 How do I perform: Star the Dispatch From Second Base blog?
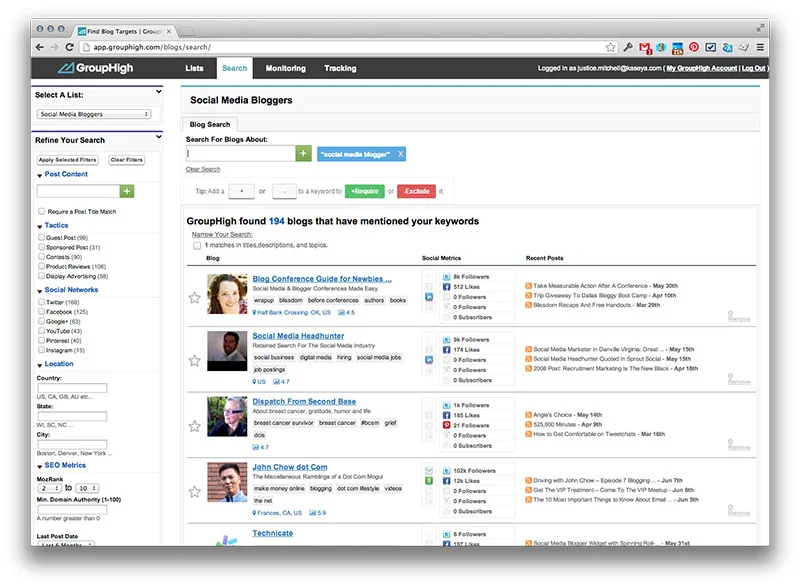(194, 426)
